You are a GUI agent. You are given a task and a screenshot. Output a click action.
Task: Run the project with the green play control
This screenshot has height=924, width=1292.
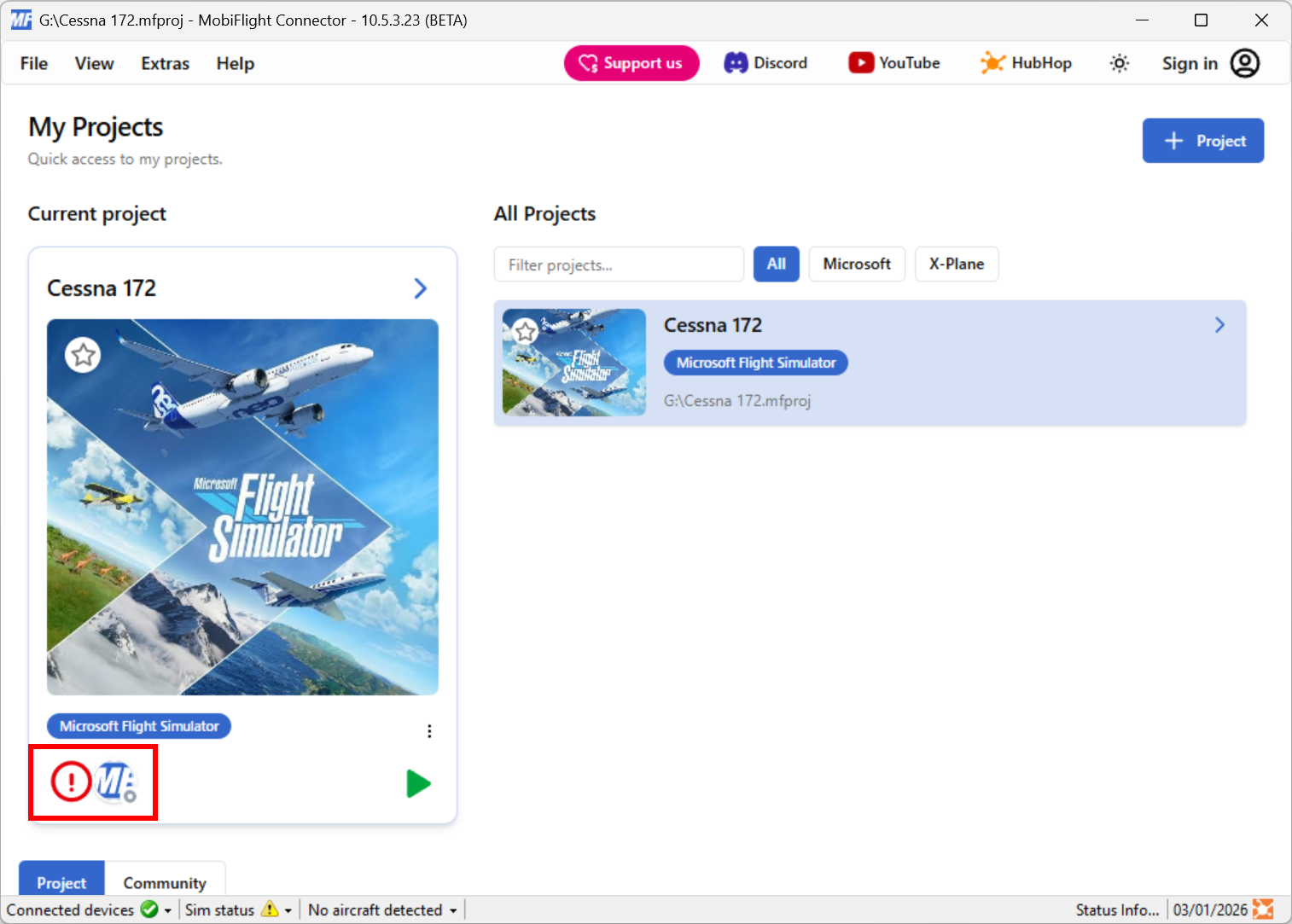point(419,783)
